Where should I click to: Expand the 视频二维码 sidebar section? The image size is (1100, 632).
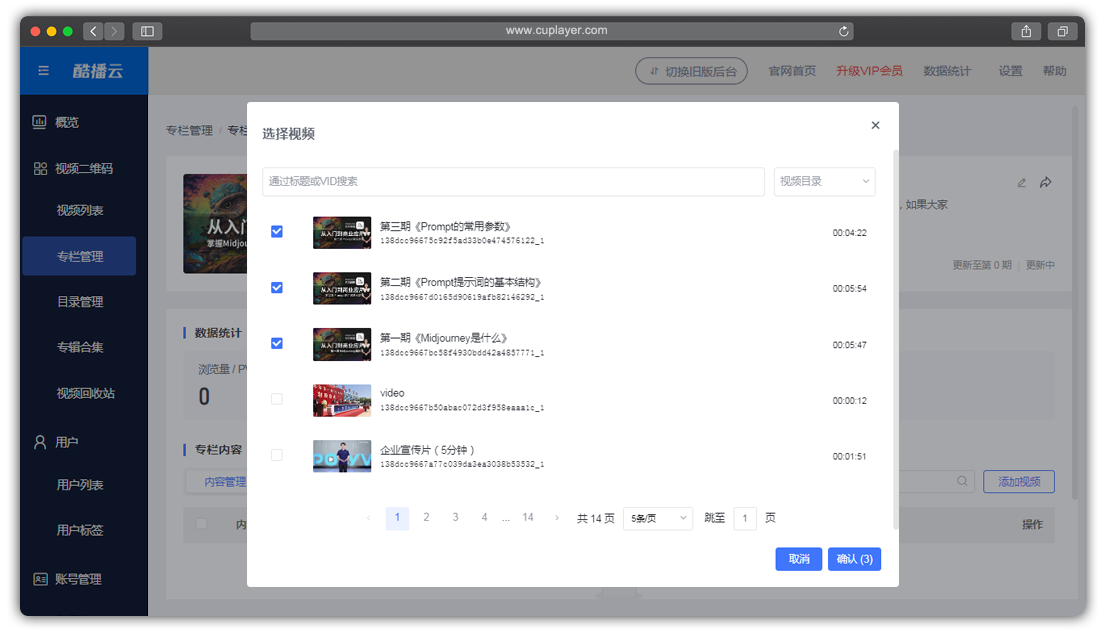pos(83,169)
